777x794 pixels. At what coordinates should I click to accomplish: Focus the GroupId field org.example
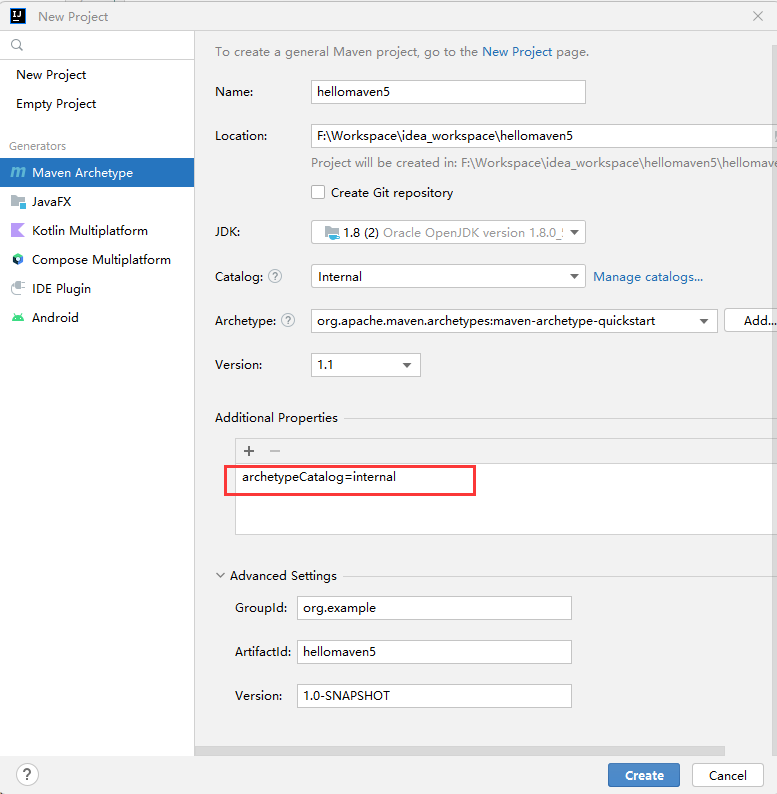[x=434, y=608]
